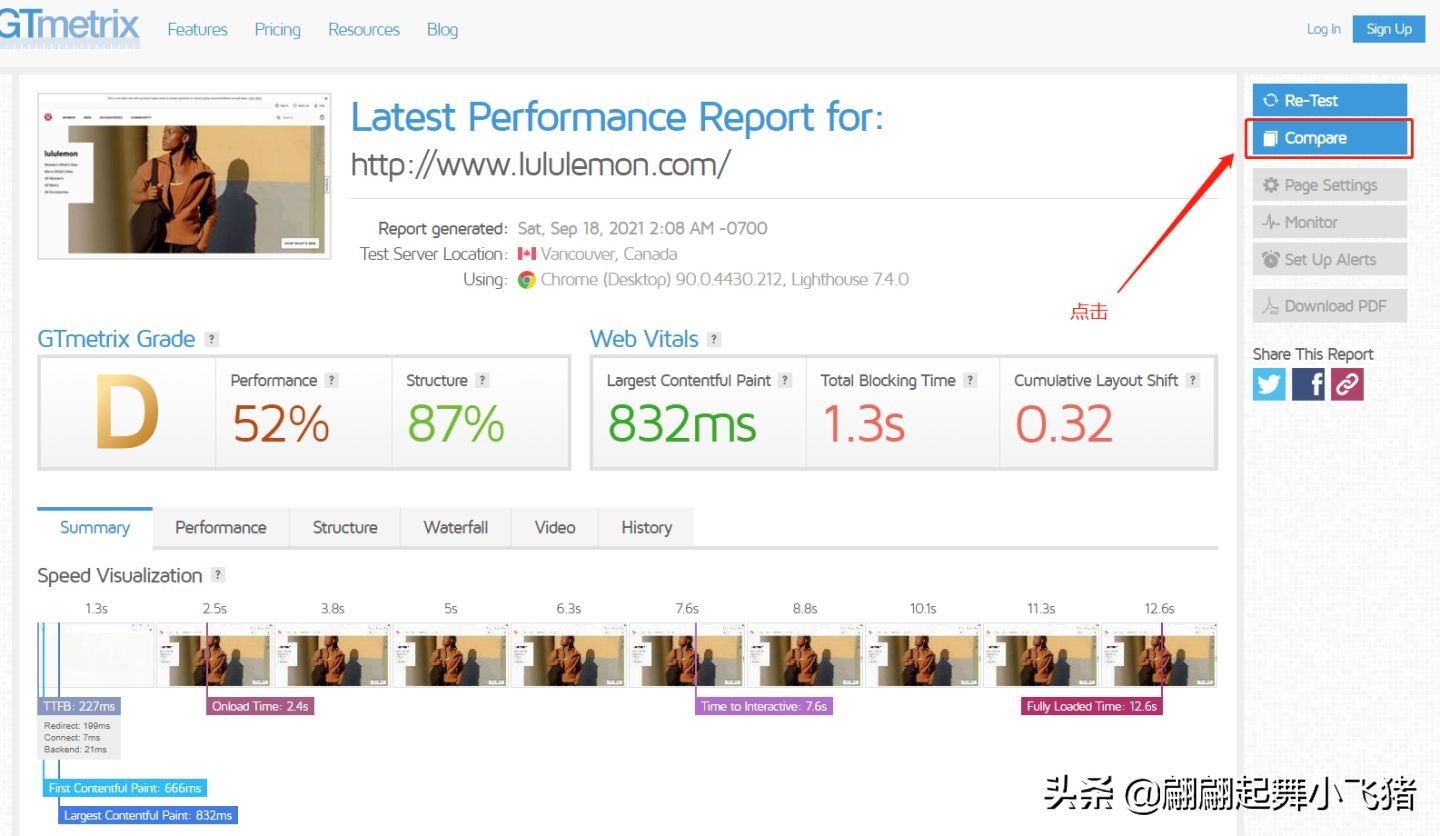
Task: Click Fully Loaded Time: 12.6s marker
Action: coord(1091,706)
